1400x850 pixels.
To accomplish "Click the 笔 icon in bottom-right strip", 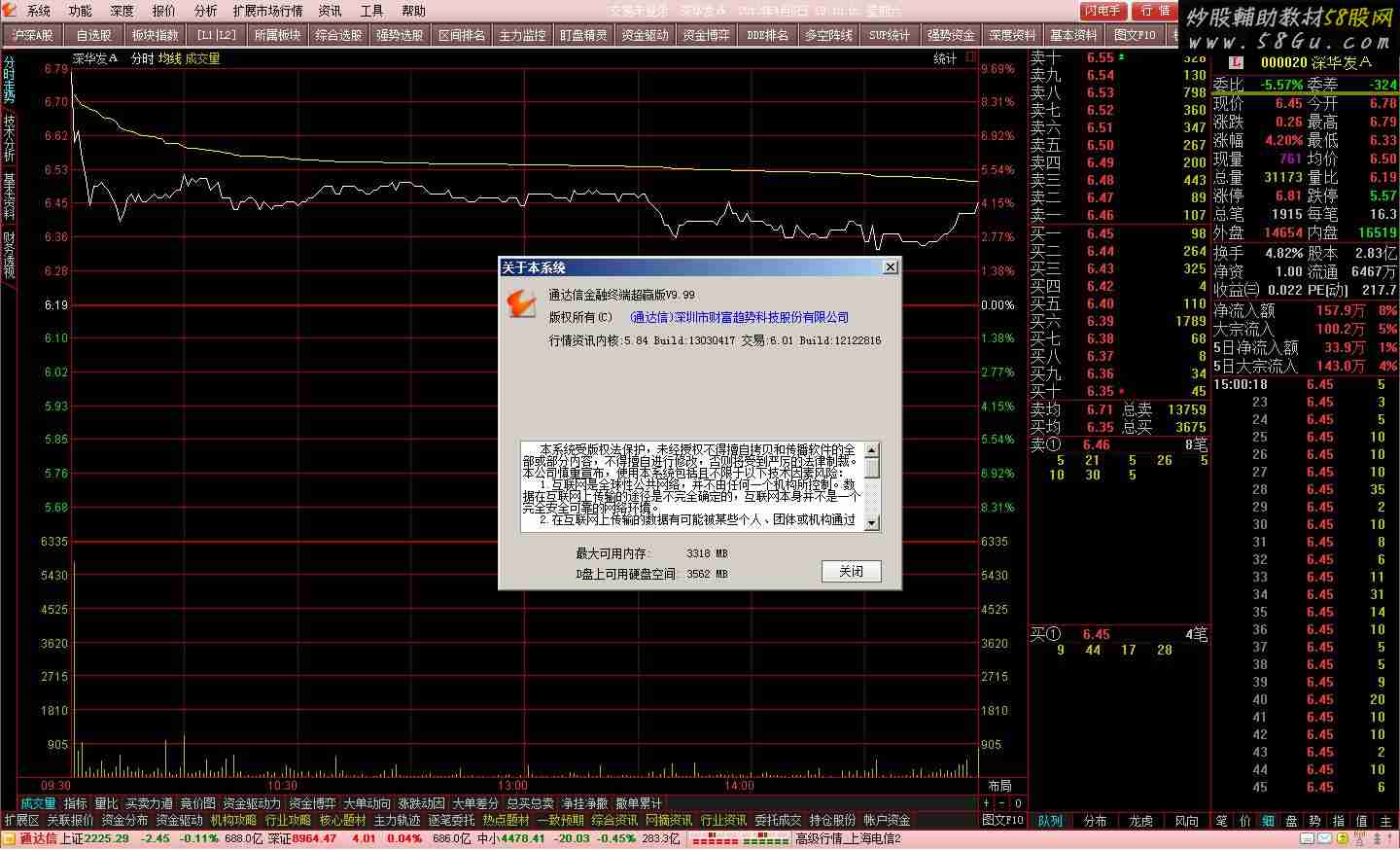I will tap(1222, 821).
